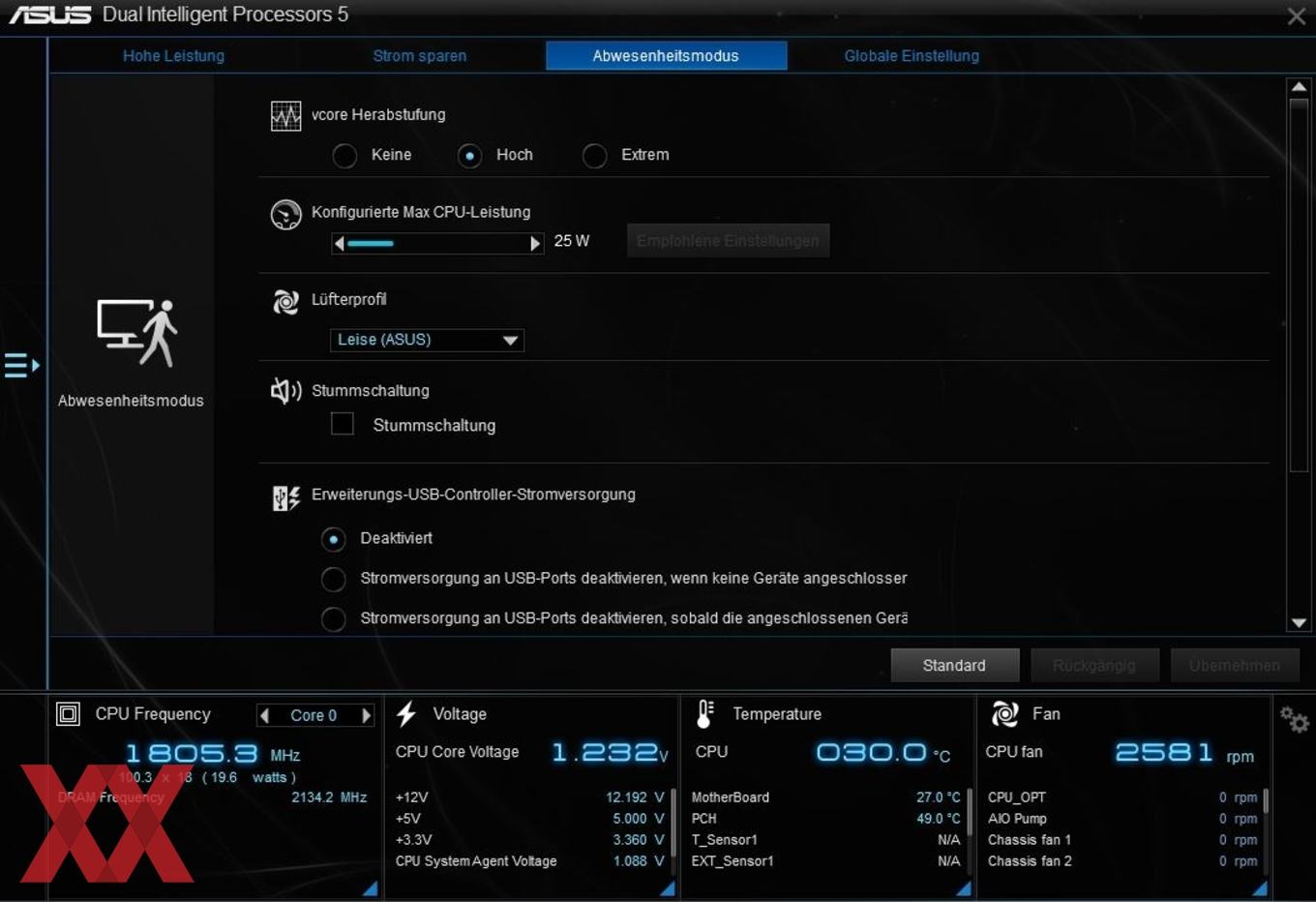Expand the Fan panel corner arrow

coord(1259,887)
